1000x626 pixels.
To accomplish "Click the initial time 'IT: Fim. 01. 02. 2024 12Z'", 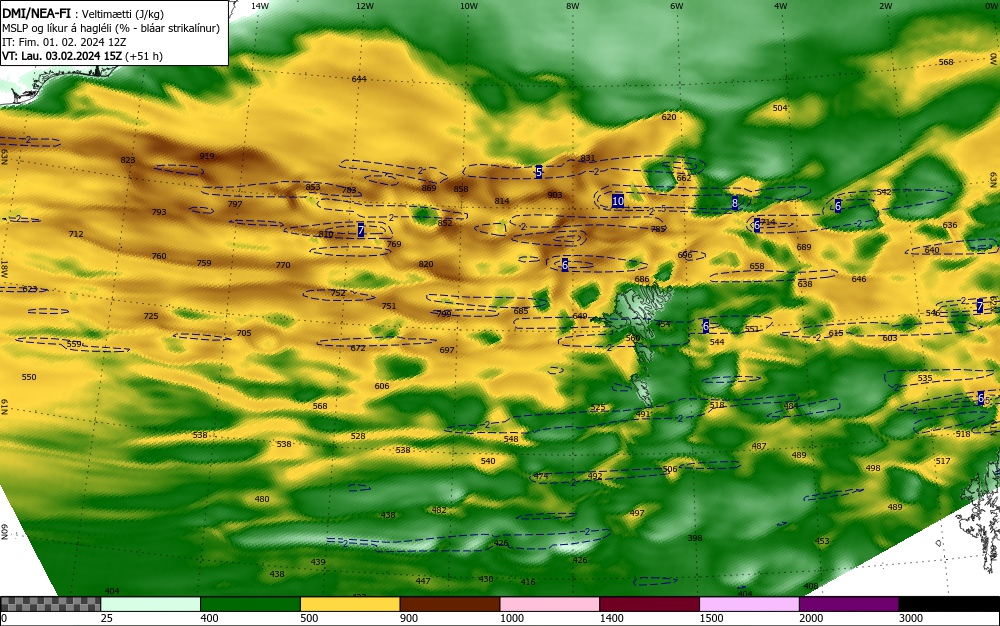I will pyautogui.click(x=64, y=42).
